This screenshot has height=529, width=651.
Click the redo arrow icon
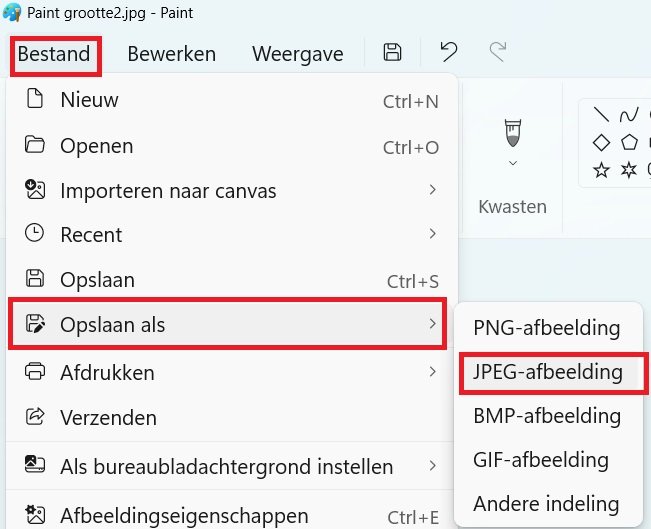[x=497, y=53]
